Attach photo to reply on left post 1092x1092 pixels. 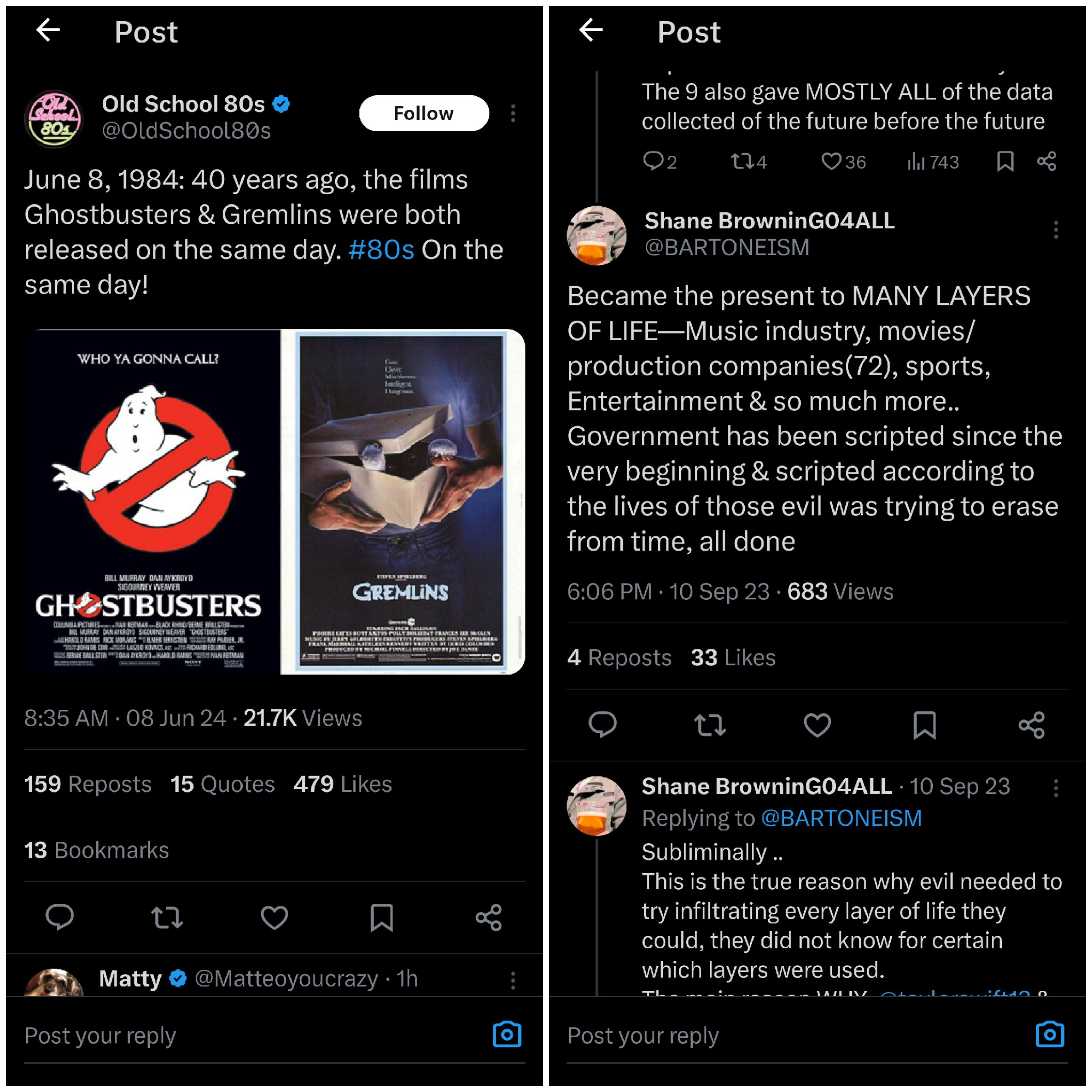click(x=507, y=1034)
